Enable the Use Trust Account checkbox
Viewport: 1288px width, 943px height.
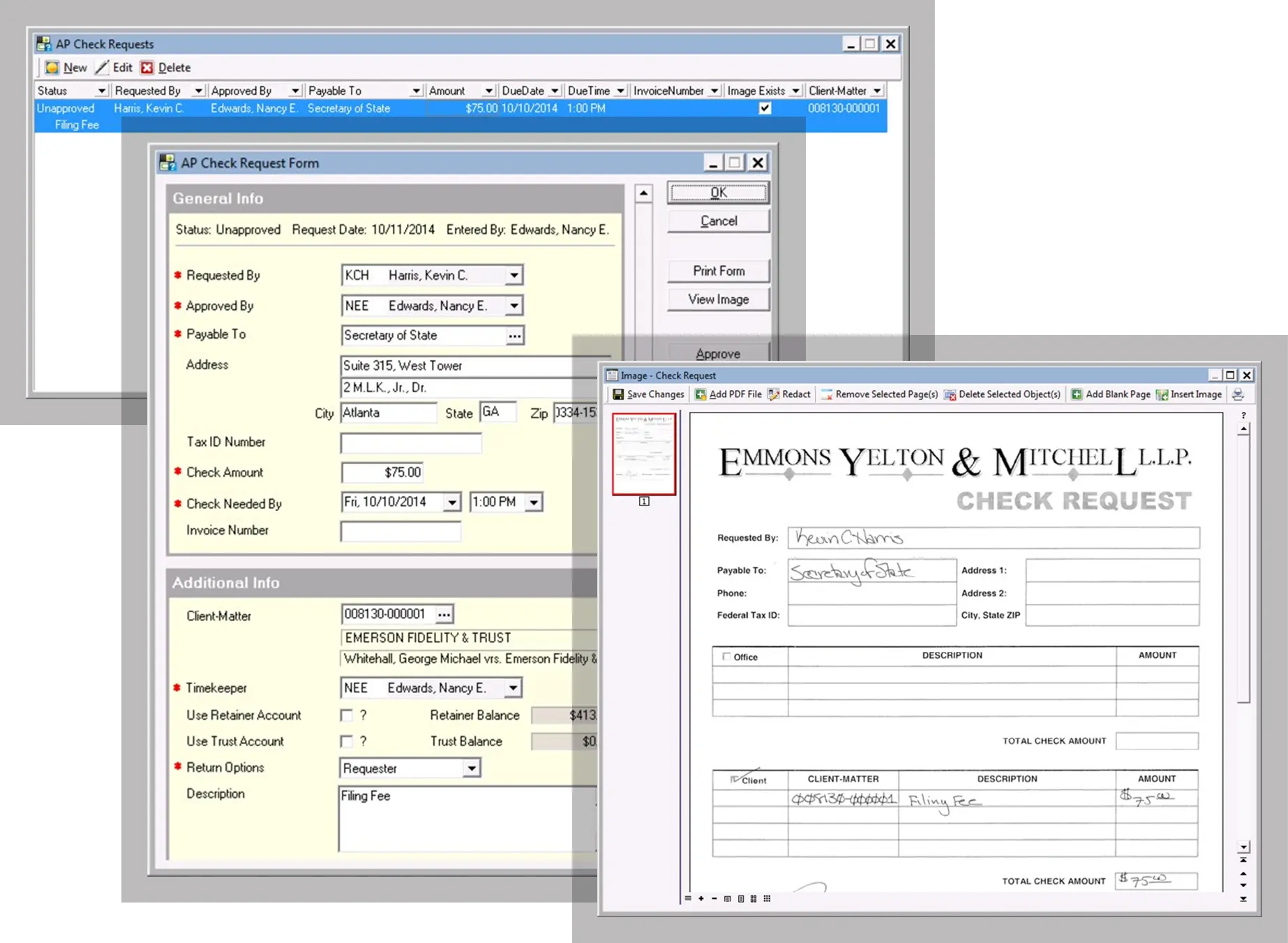click(346, 741)
